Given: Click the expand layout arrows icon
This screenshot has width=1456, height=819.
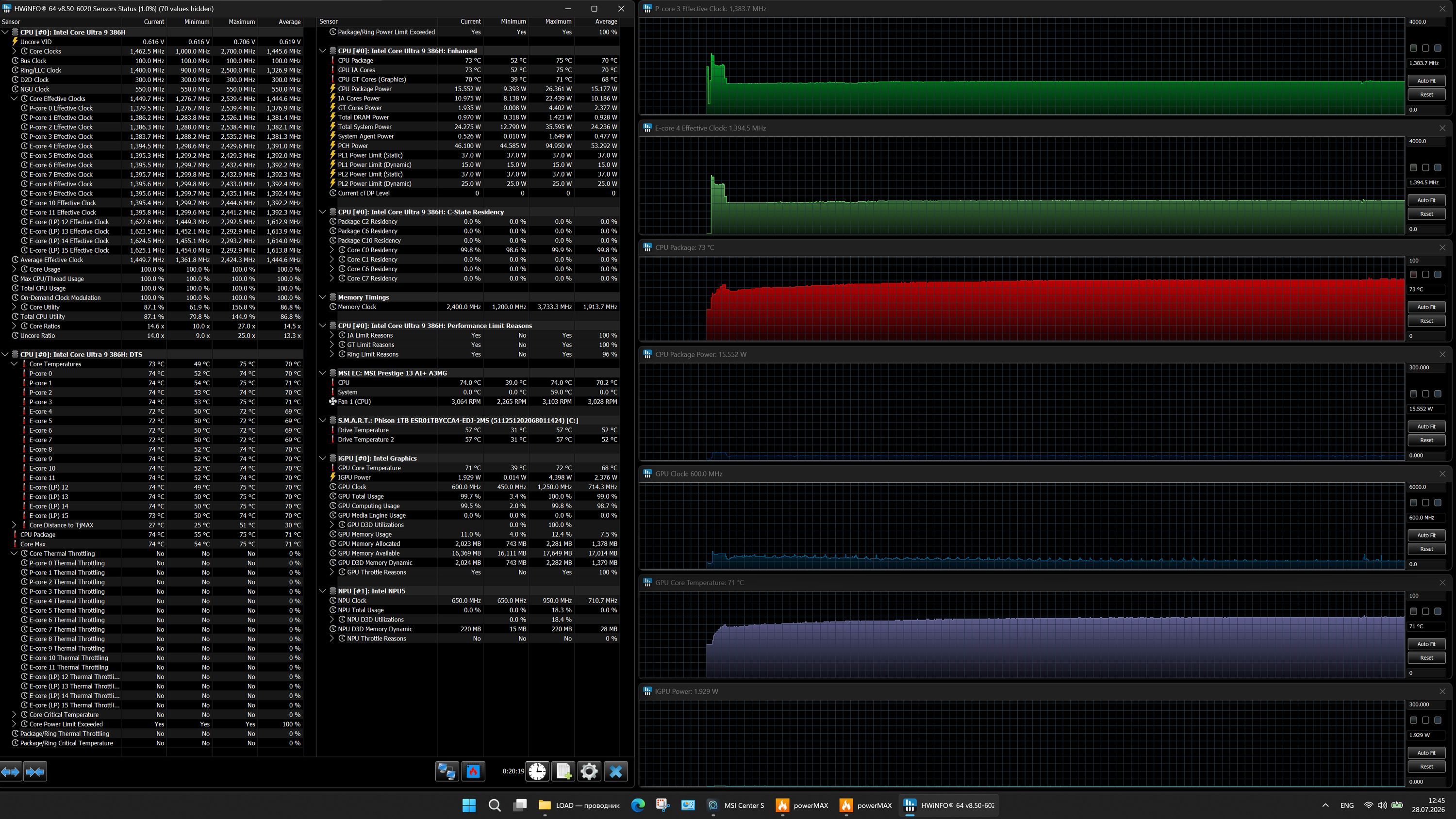Looking at the screenshot, I should (x=11, y=771).
